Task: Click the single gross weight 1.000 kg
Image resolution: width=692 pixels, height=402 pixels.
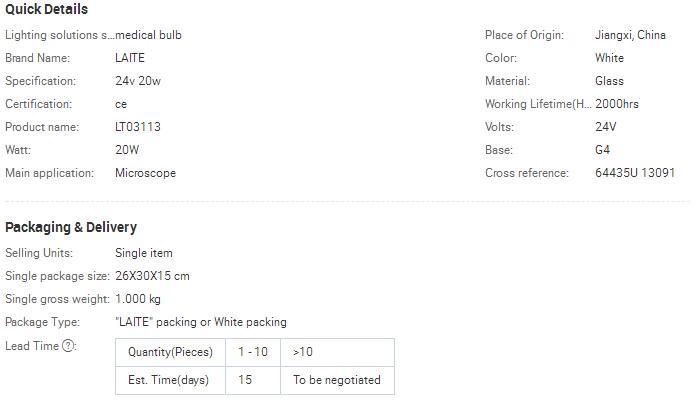Action: [138, 299]
